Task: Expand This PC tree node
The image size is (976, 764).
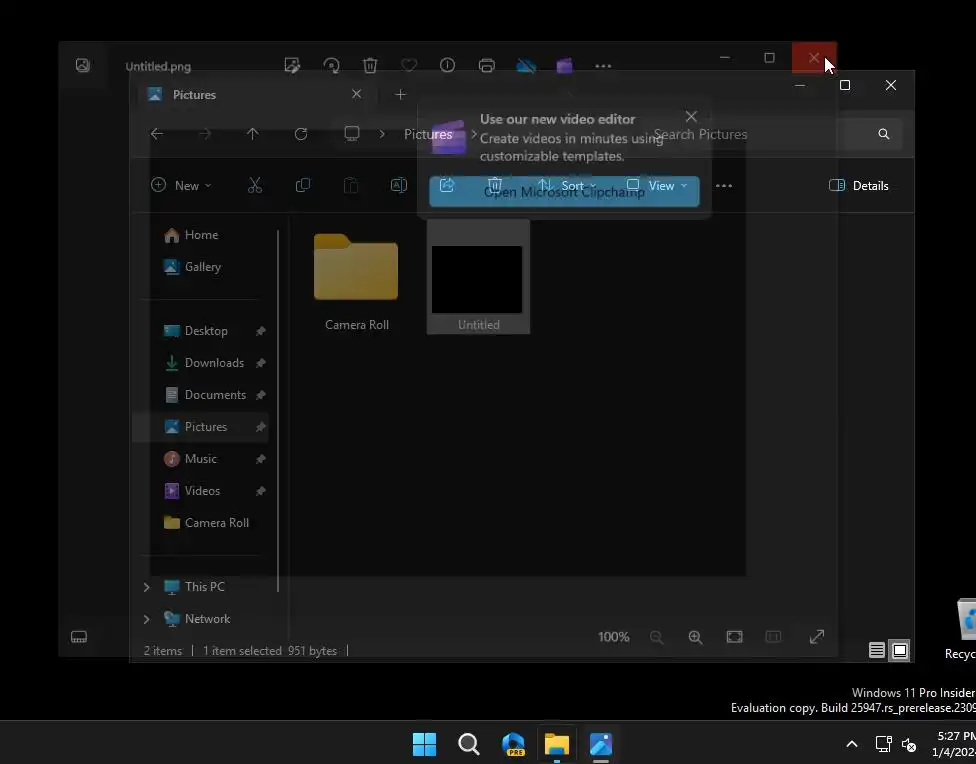Action: tap(146, 587)
